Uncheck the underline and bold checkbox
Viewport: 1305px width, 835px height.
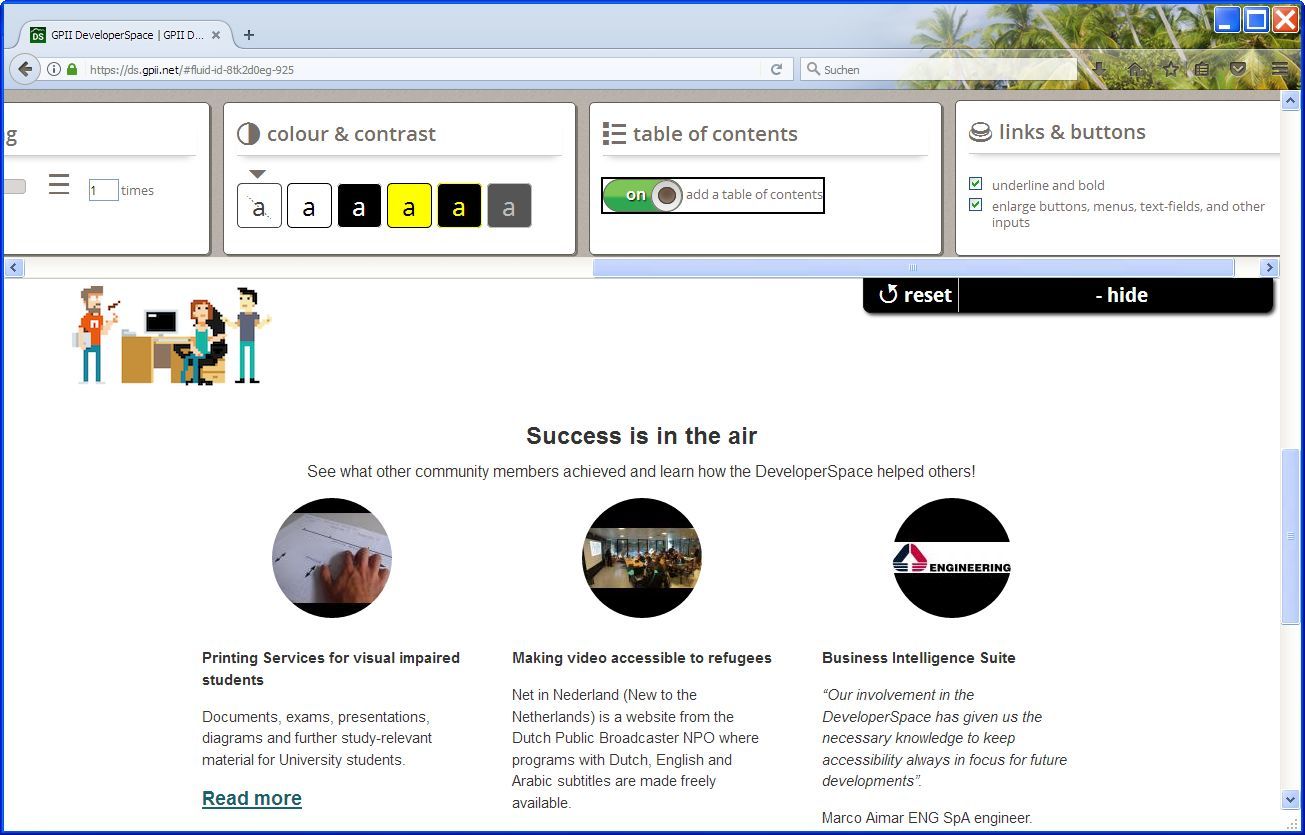pos(975,184)
